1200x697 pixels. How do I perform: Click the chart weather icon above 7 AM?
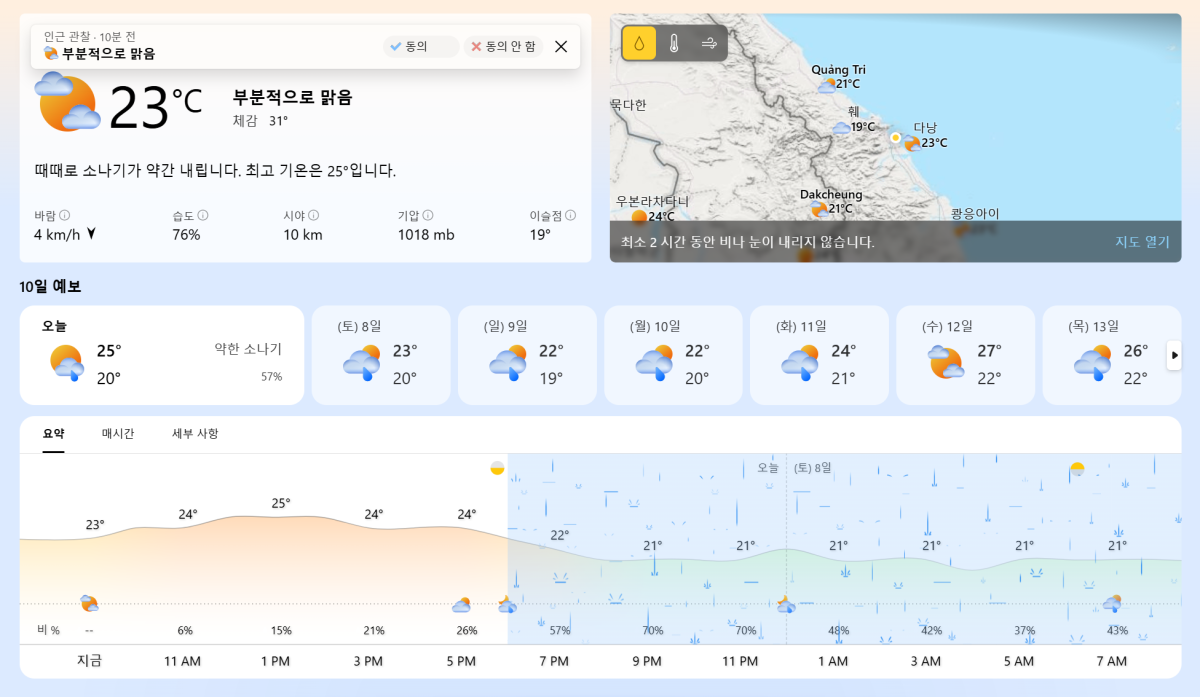1112,603
